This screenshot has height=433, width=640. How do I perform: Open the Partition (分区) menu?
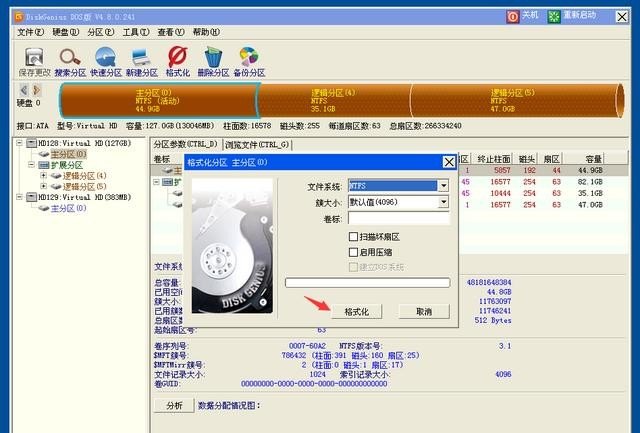[x=100, y=32]
